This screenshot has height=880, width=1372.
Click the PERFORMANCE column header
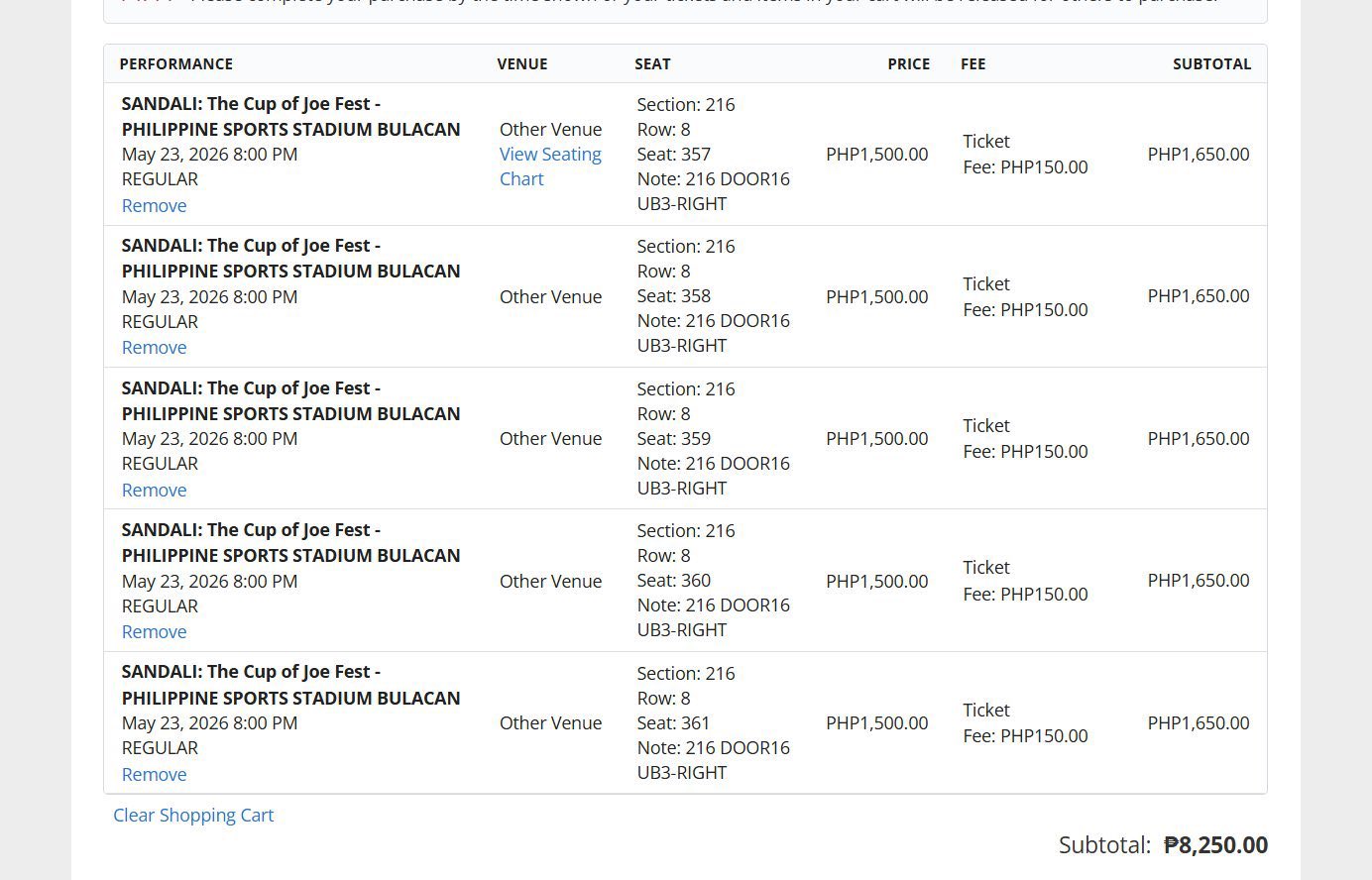(176, 64)
